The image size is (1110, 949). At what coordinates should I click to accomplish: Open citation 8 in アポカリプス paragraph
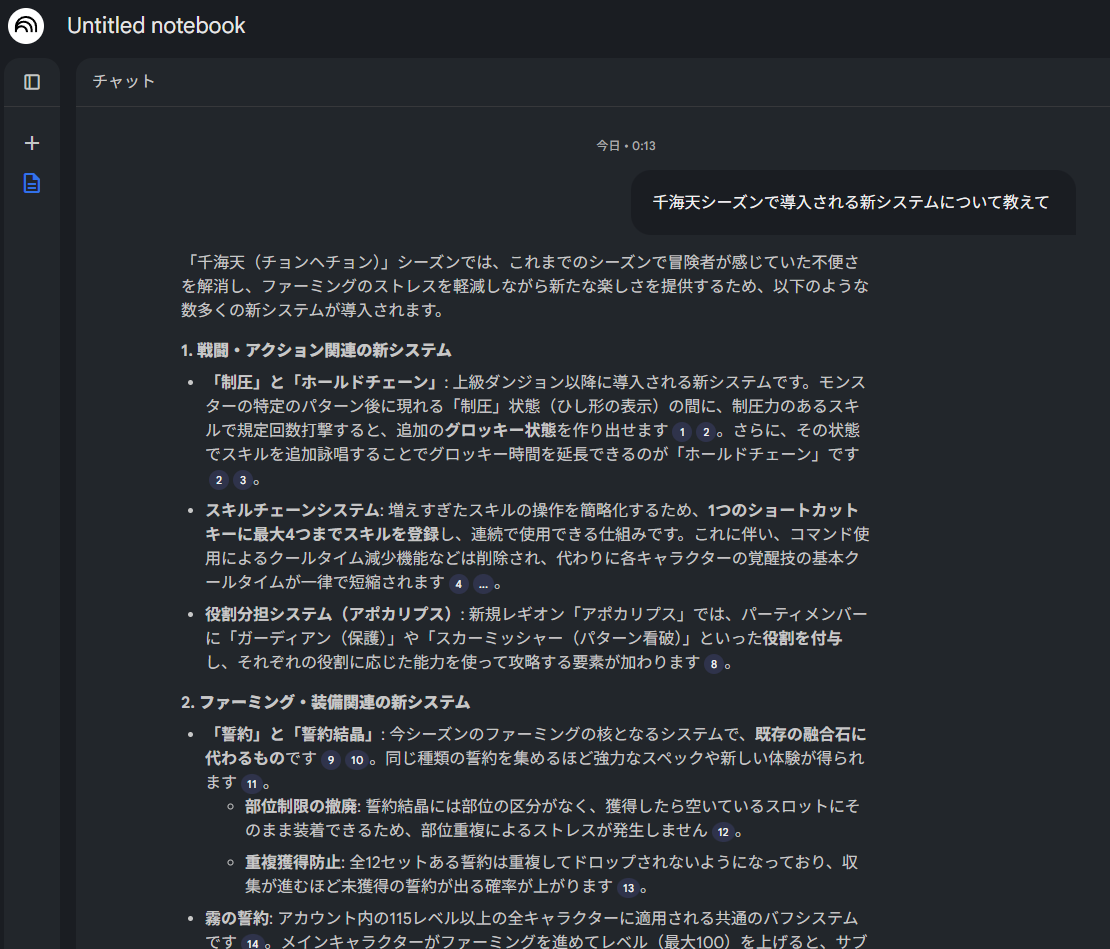point(713,664)
